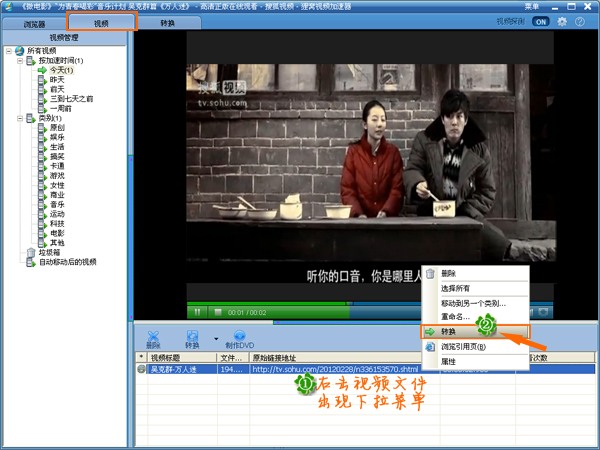The width and height of the screenshot is (600, 450).
Task: Click the 删除 toolbar icon
Action: (153, 339)
